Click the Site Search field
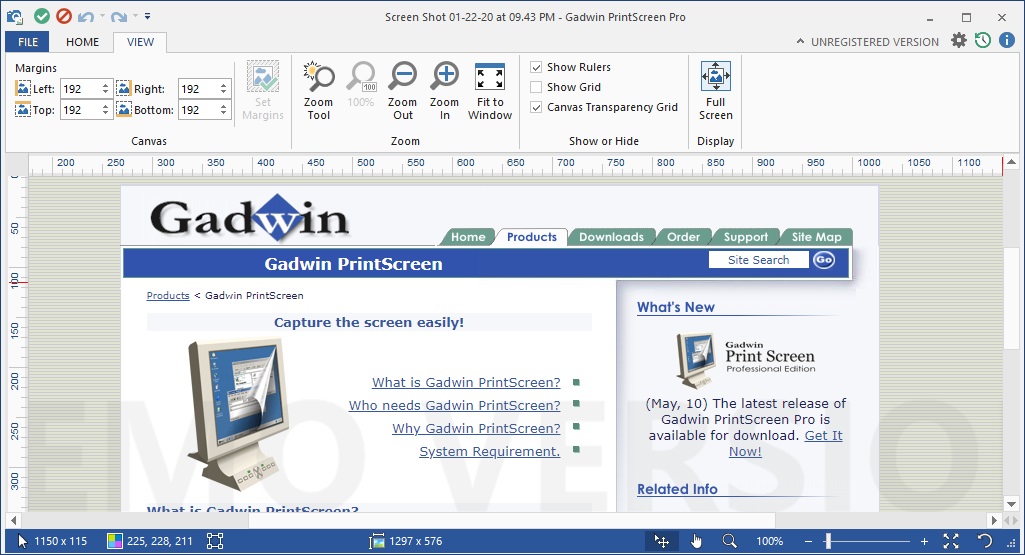Viewport: 1025px width, 555px height. pyautogui.click(x=758, y=260)
